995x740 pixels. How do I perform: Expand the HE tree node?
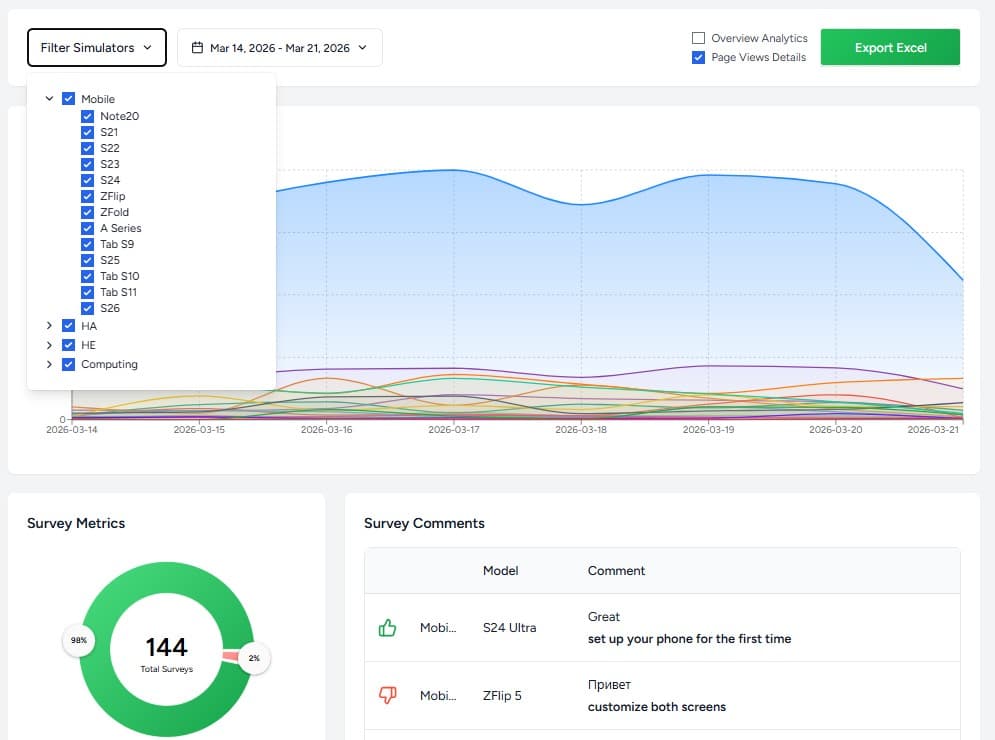pyautogui.click(x=49, y=344)
